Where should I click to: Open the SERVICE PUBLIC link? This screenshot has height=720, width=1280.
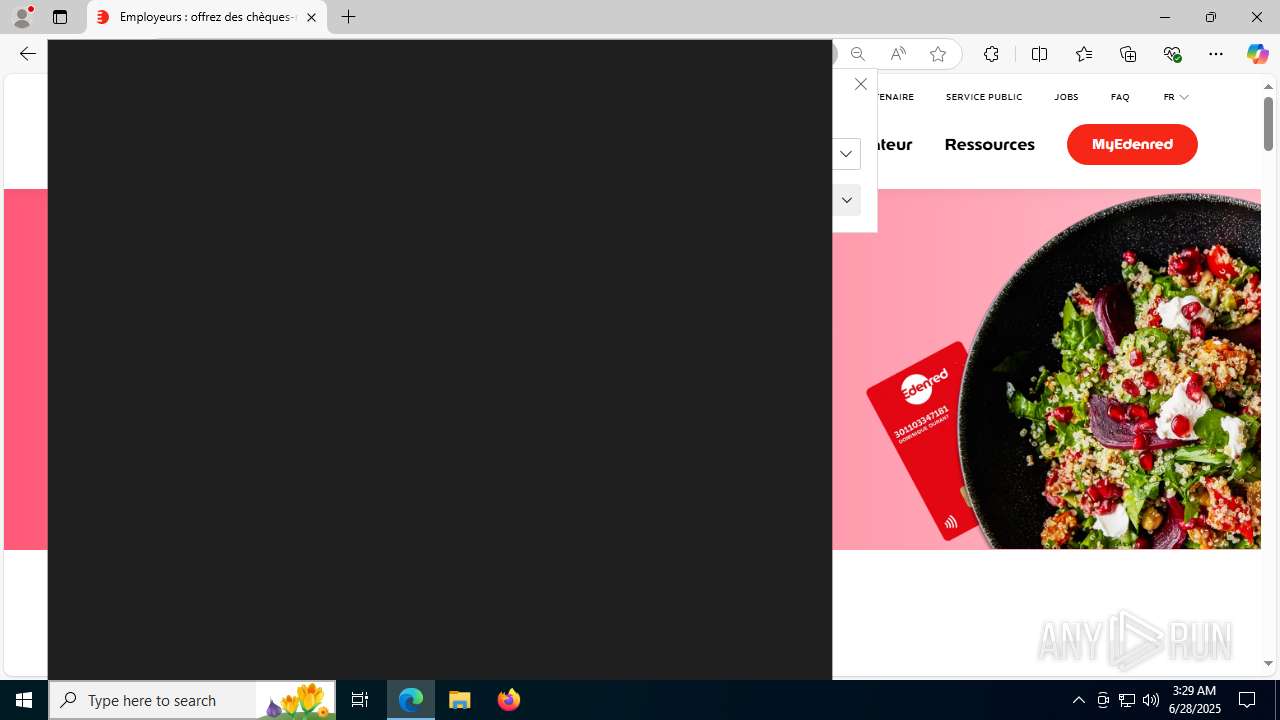(984, 97)
